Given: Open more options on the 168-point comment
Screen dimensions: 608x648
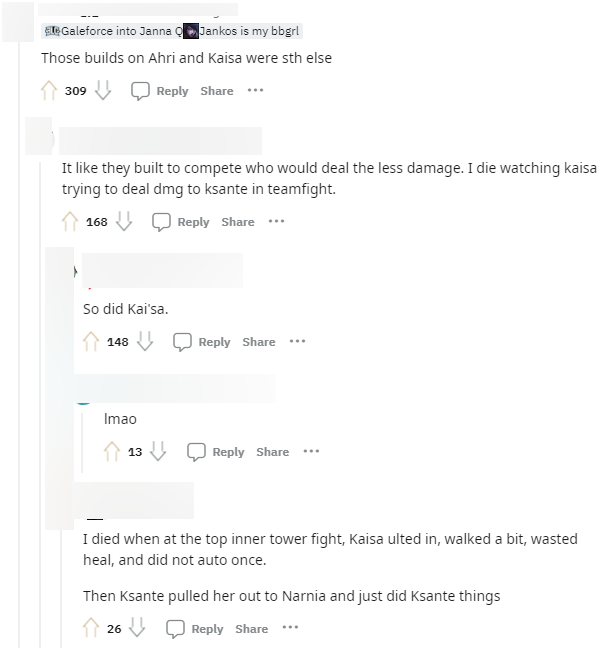Looking at the screenshot, I should pyautogui.click(x=277, y=222).
